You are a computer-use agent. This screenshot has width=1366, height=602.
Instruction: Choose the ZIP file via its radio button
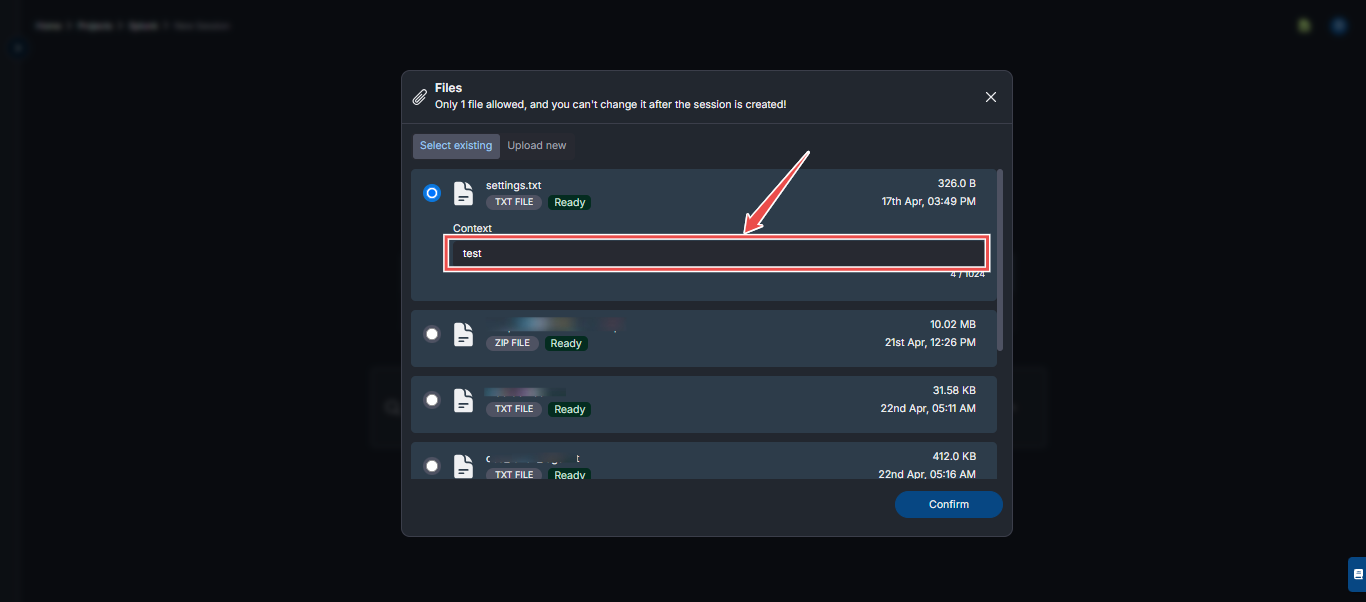(431, 333)
